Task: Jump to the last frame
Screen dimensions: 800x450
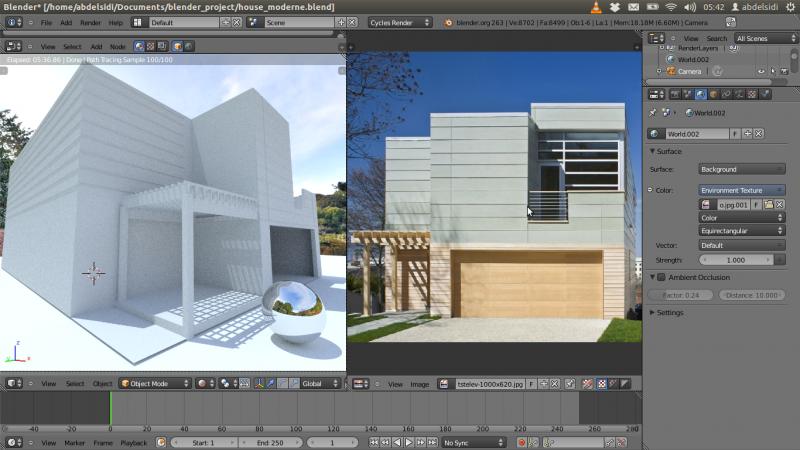Action: pyautogui.click(x=432, y=443)
